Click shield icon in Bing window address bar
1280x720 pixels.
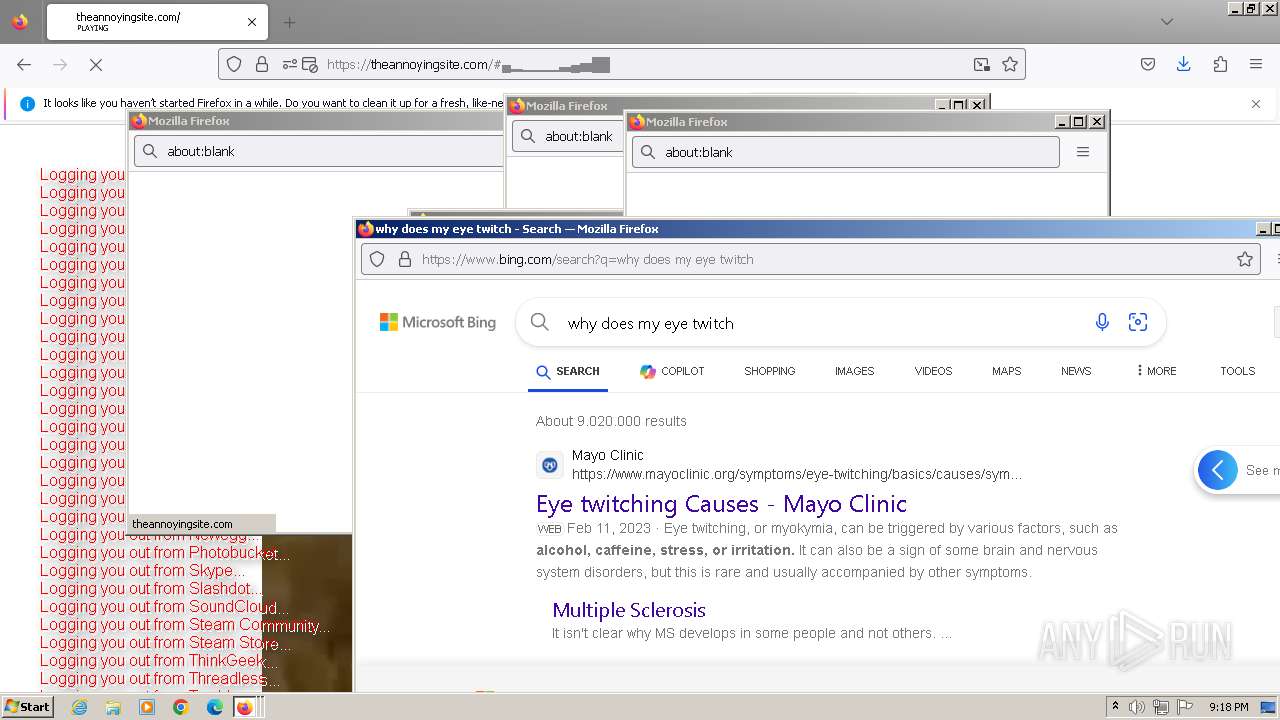377,259
